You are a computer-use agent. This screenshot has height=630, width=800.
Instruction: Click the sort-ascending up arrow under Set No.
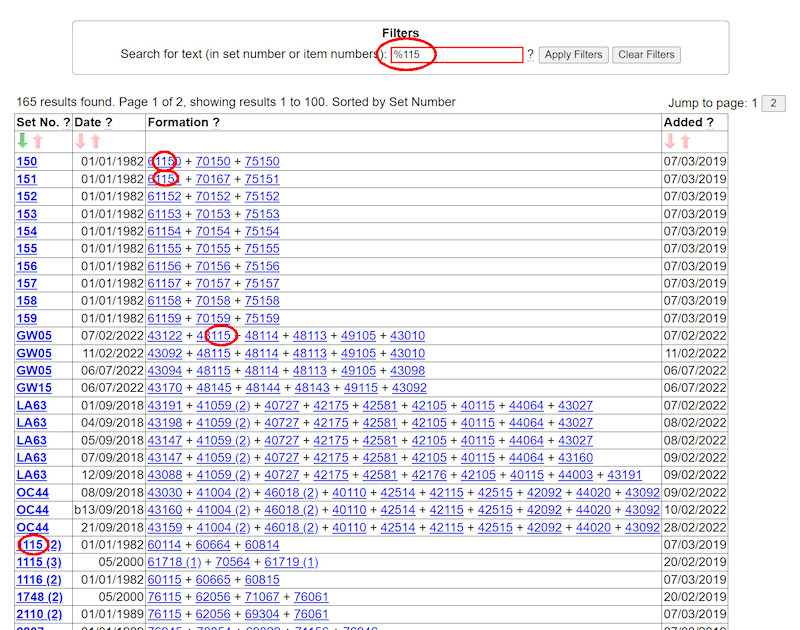coord(38,142)
